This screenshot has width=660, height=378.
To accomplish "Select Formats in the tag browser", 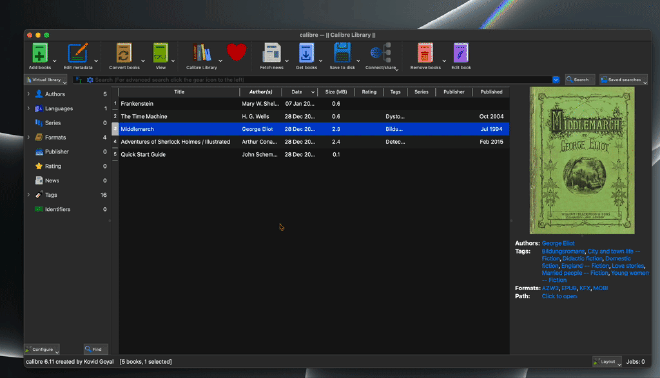I will pyautogui.click(x=55, y=137).
